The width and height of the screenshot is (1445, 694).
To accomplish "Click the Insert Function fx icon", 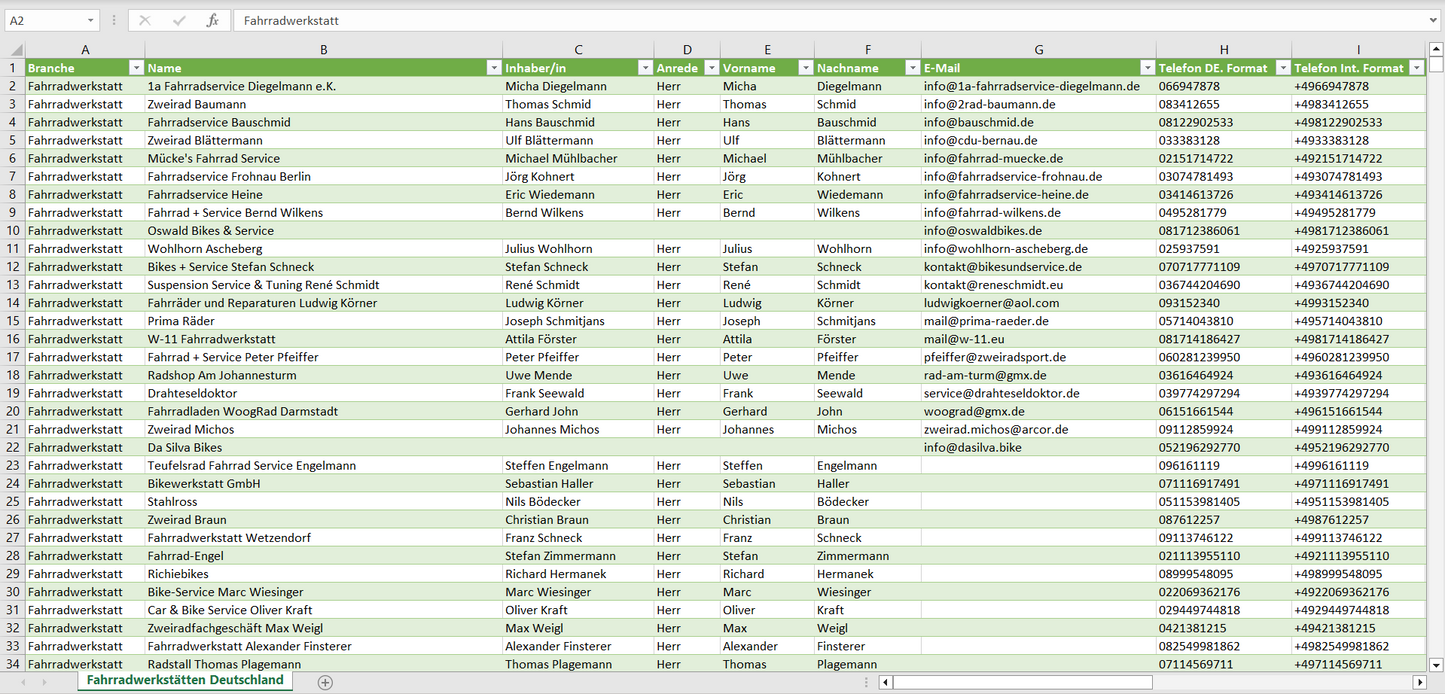I will [212, 20].
